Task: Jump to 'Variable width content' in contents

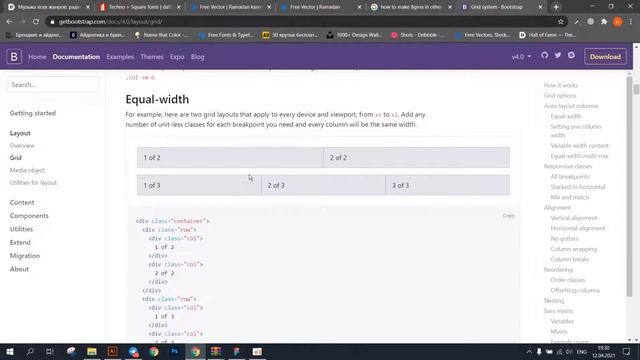Action: click(x=579, y=146)
